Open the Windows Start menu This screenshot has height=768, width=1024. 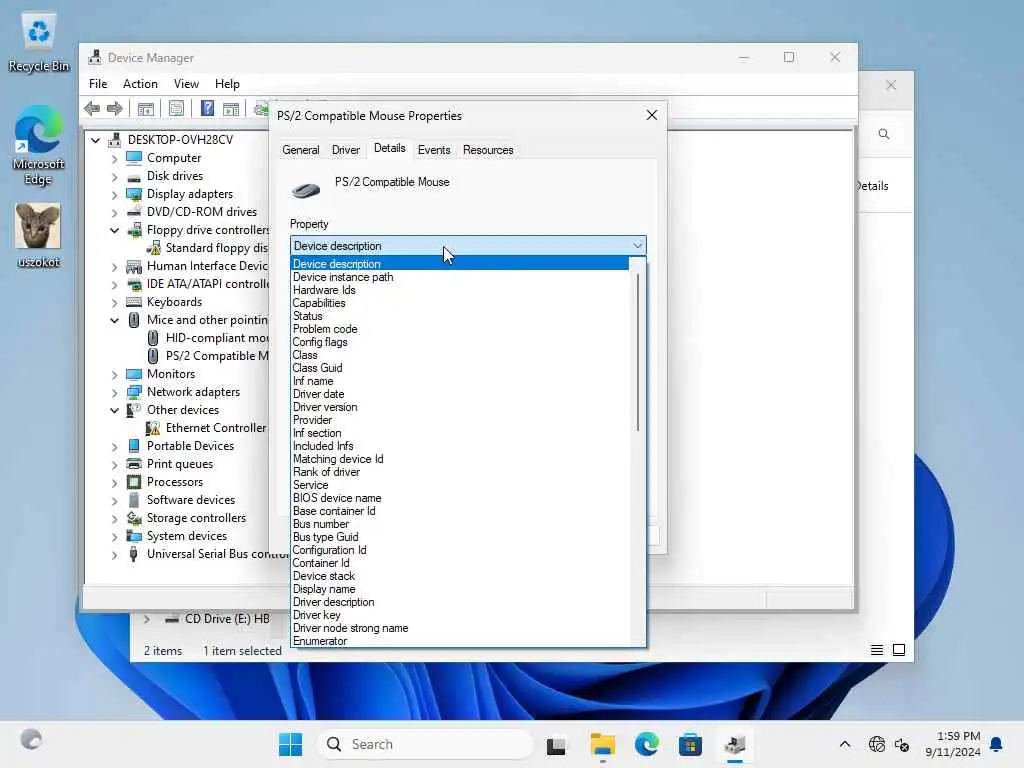pos(290,744)
